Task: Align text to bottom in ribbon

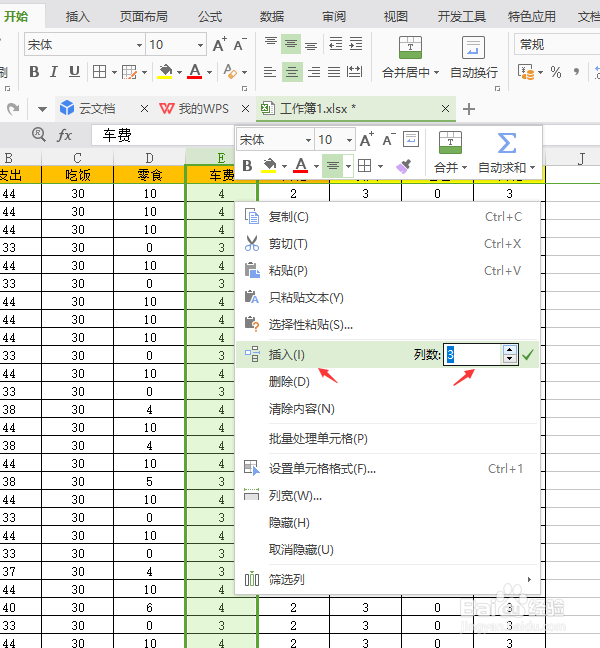Action: [311, 45]
